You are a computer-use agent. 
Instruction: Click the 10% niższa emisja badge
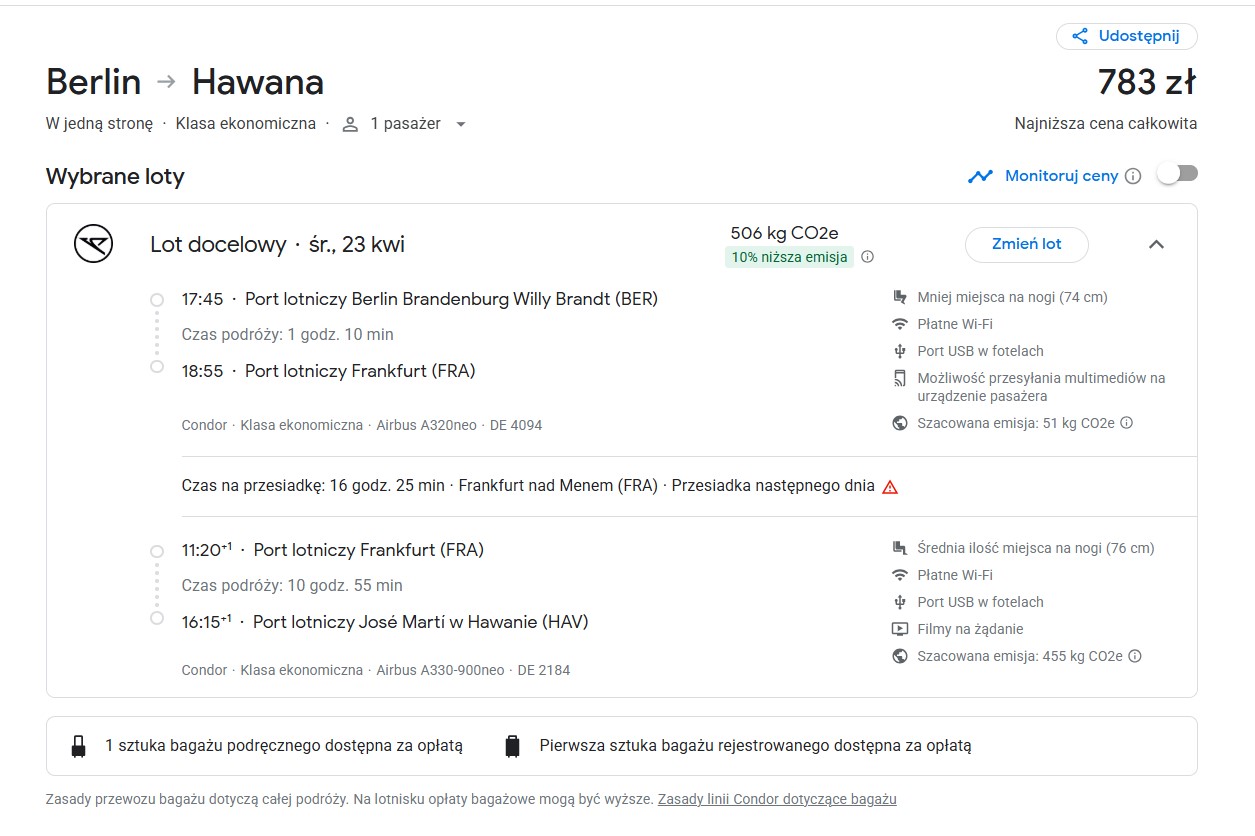point(789,257)
